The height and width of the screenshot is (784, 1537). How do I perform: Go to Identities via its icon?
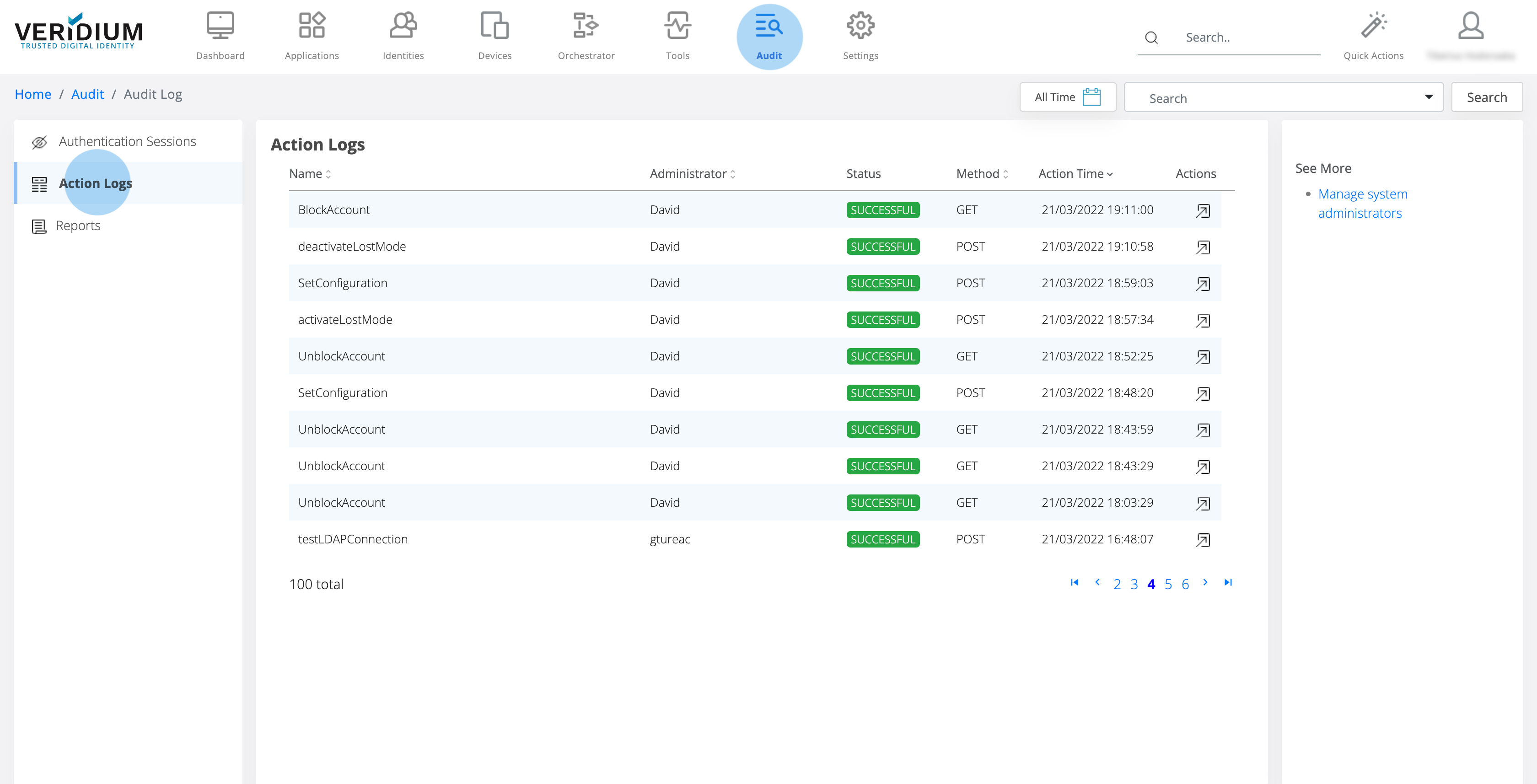point(403,26)
